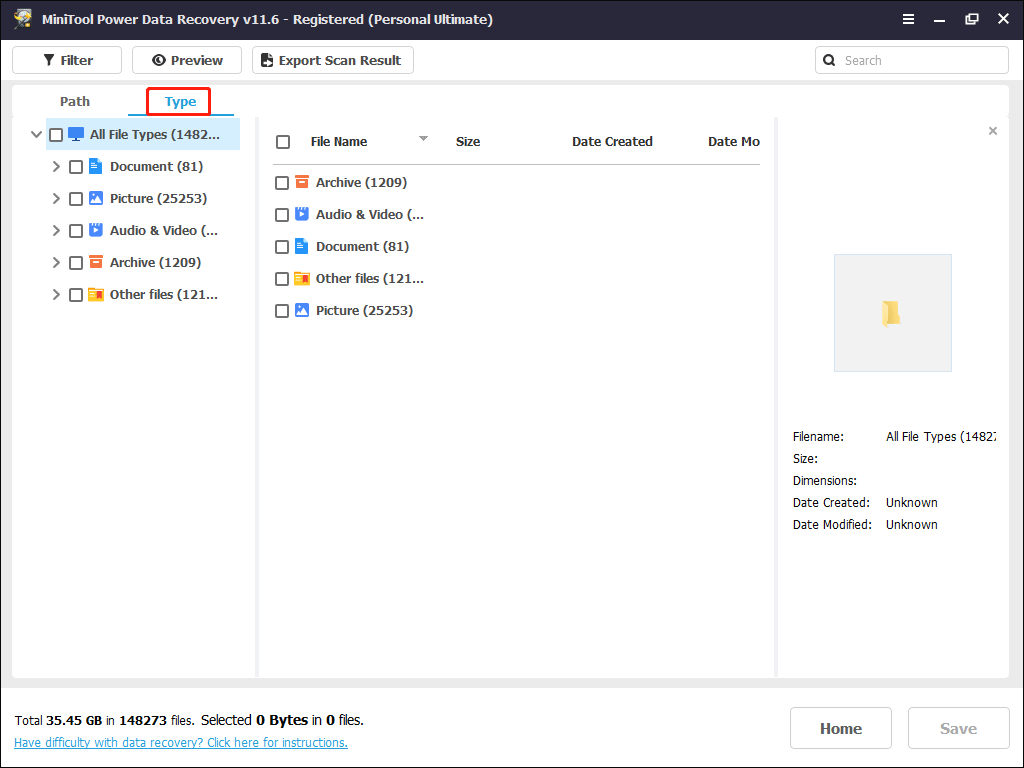This screenshot has height=768, width=1024.
Task: Check Picture checkbox in left tree
Action: 76,199
